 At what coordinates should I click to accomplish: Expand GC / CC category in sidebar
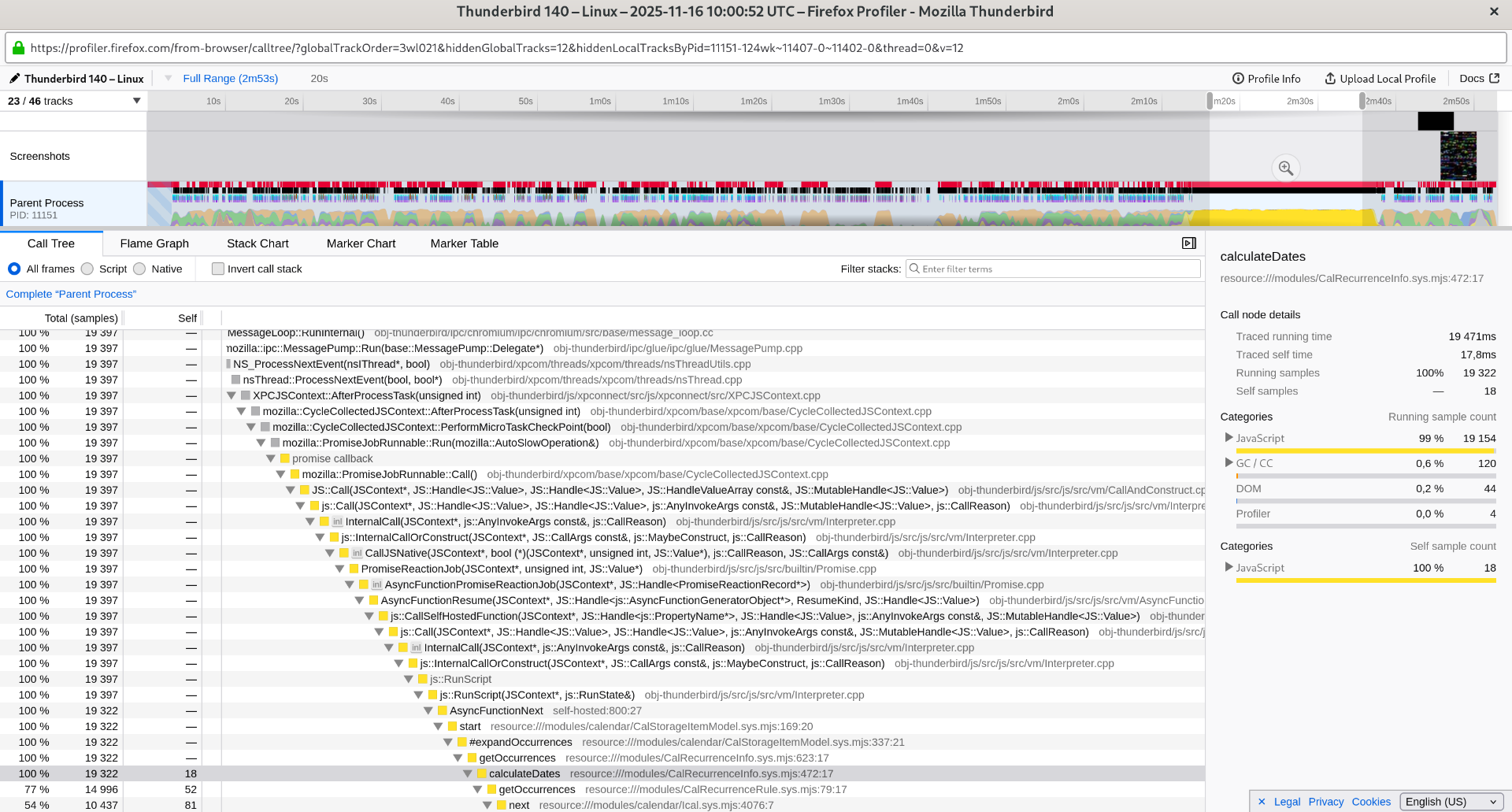[1228, 462]
